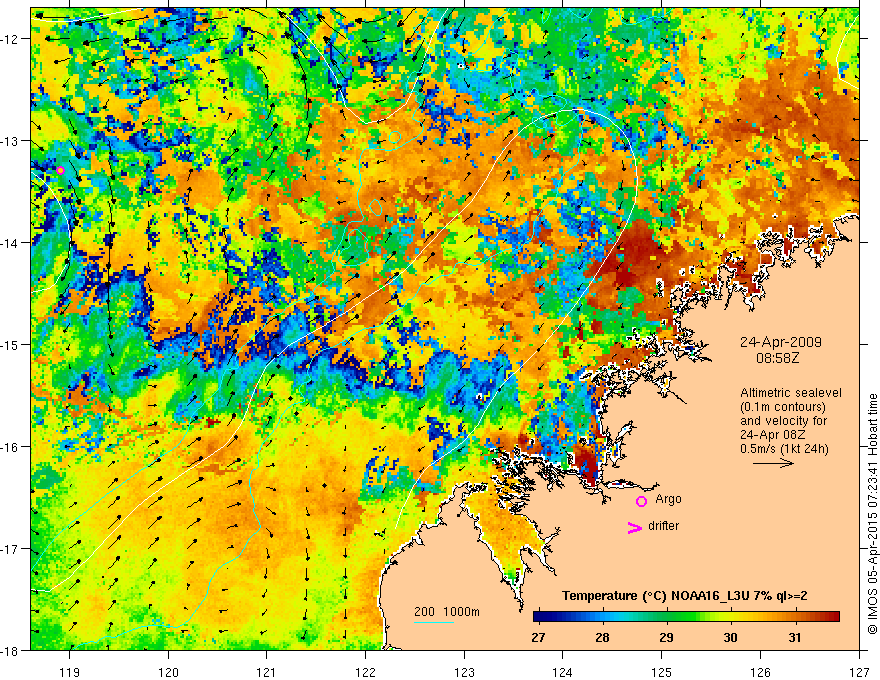Click the 'and velocity for' caption line

pos(784,421)
